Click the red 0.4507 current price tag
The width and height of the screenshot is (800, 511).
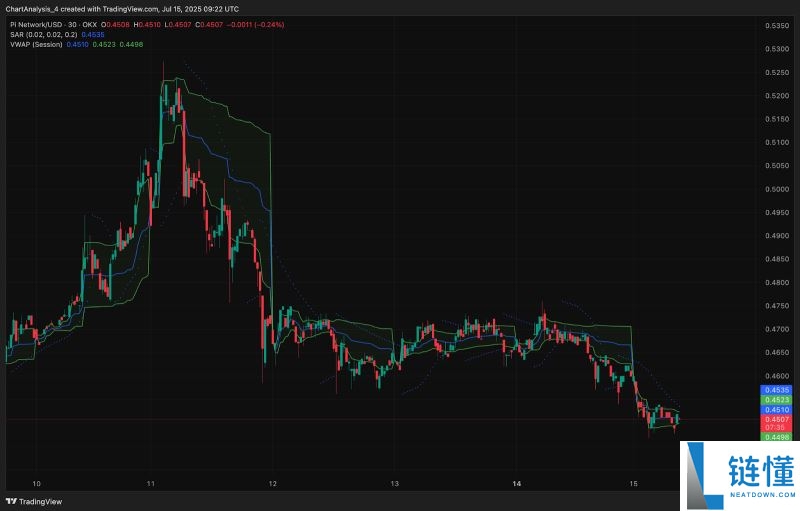pos(777,418)
